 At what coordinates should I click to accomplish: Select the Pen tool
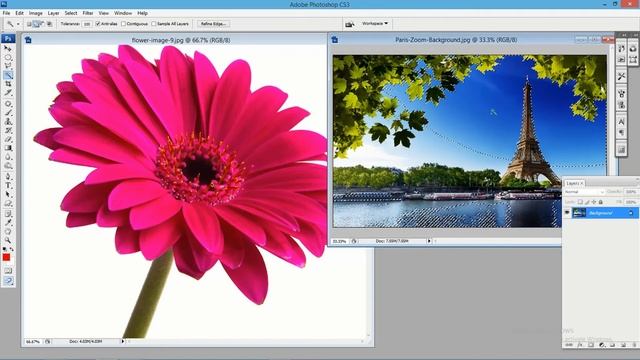click(8, 176)
